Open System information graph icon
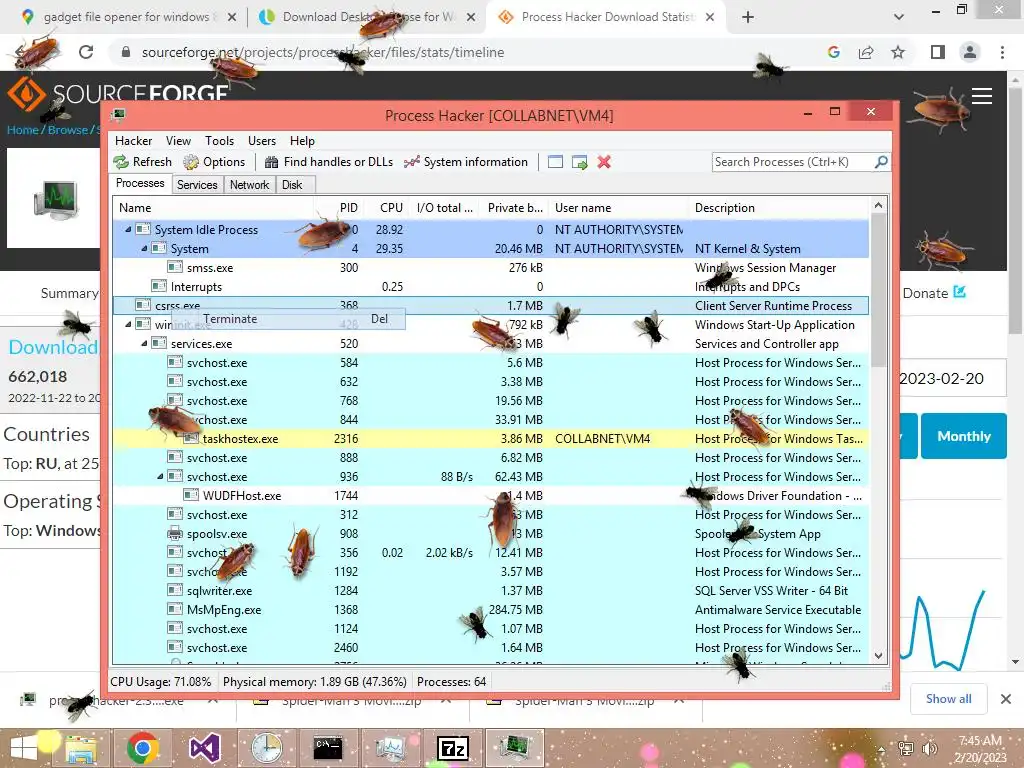Viewport: 1024px width, 768px height. 411,162
